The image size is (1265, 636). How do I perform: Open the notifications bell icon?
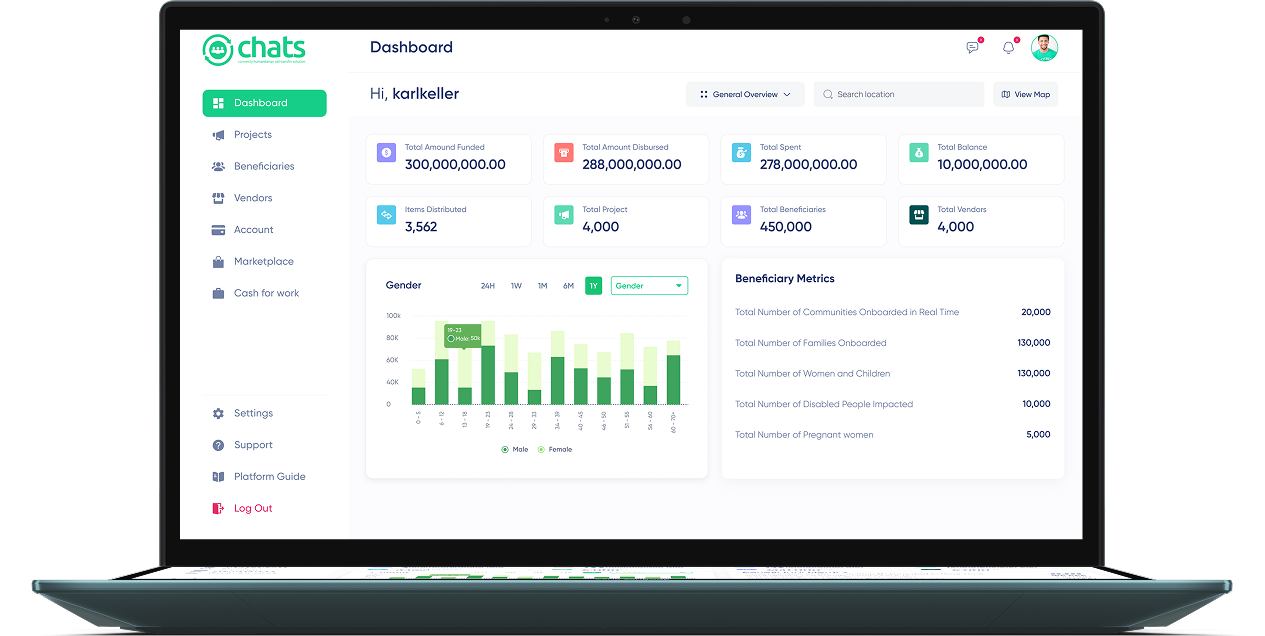1008,48
